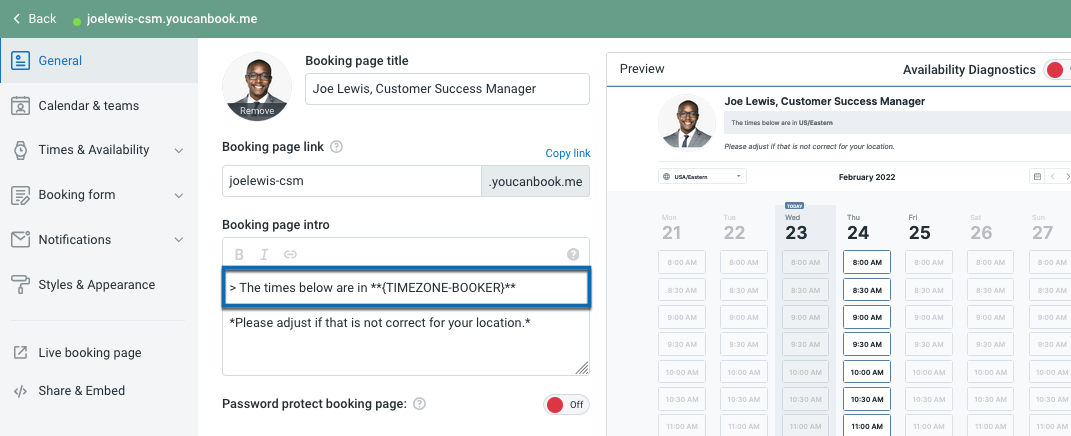
Task: Open Styles & Appearance section
Action: tap(96, 285)
